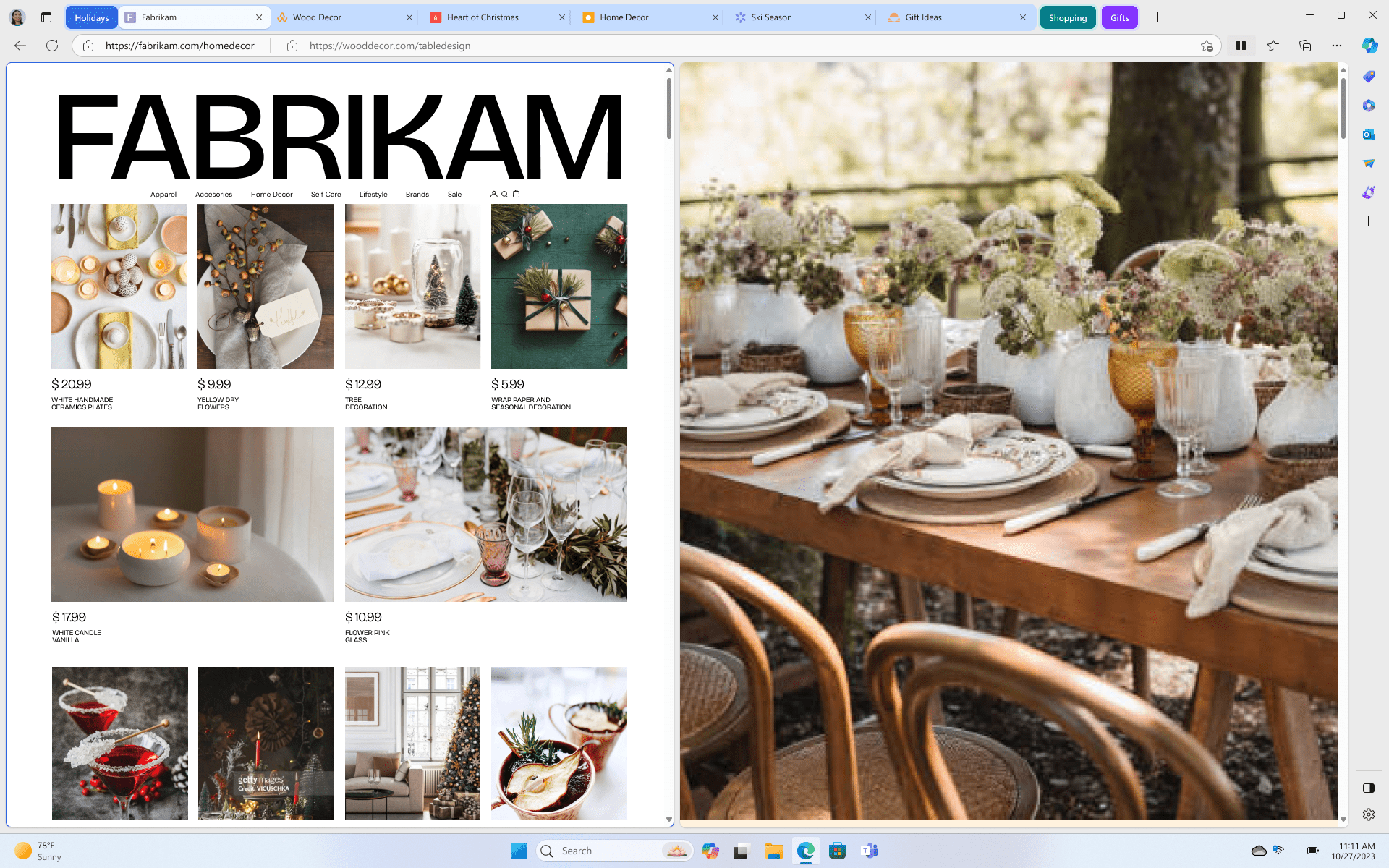Click the scroll down arrow in Fabrikam pane
Screen dimensions: 1389x868
pyautogui.click(x=669, y=820)
